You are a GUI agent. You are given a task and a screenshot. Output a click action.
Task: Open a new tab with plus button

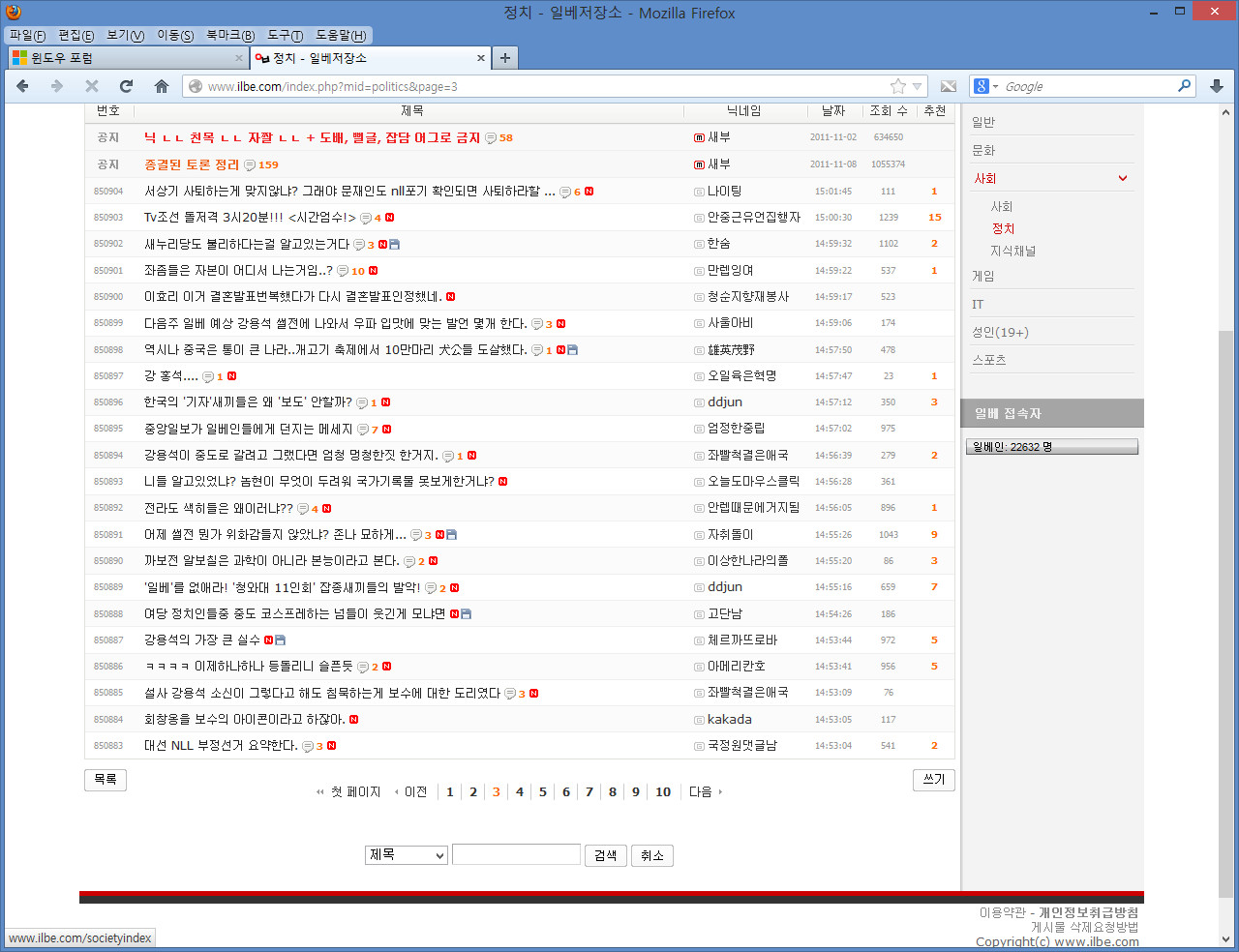pyautogui.click(x=505, y=58)
